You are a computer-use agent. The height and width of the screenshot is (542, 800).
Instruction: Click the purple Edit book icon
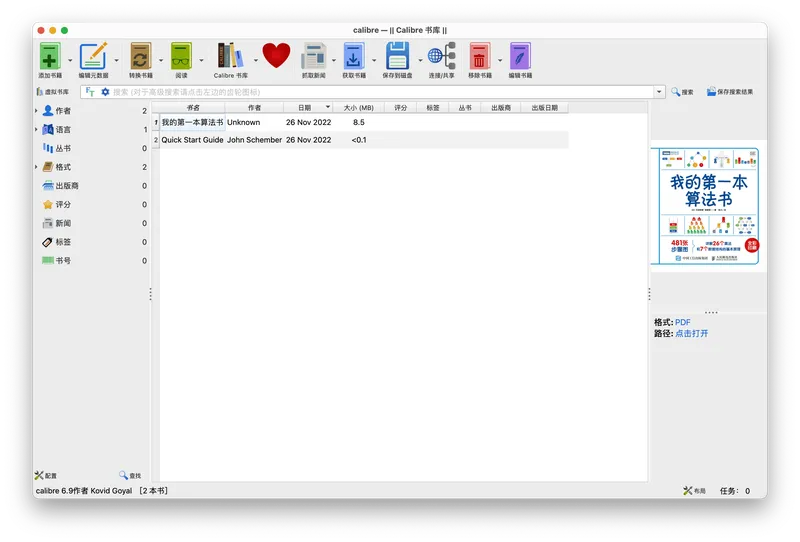click(x=519, y=56)
